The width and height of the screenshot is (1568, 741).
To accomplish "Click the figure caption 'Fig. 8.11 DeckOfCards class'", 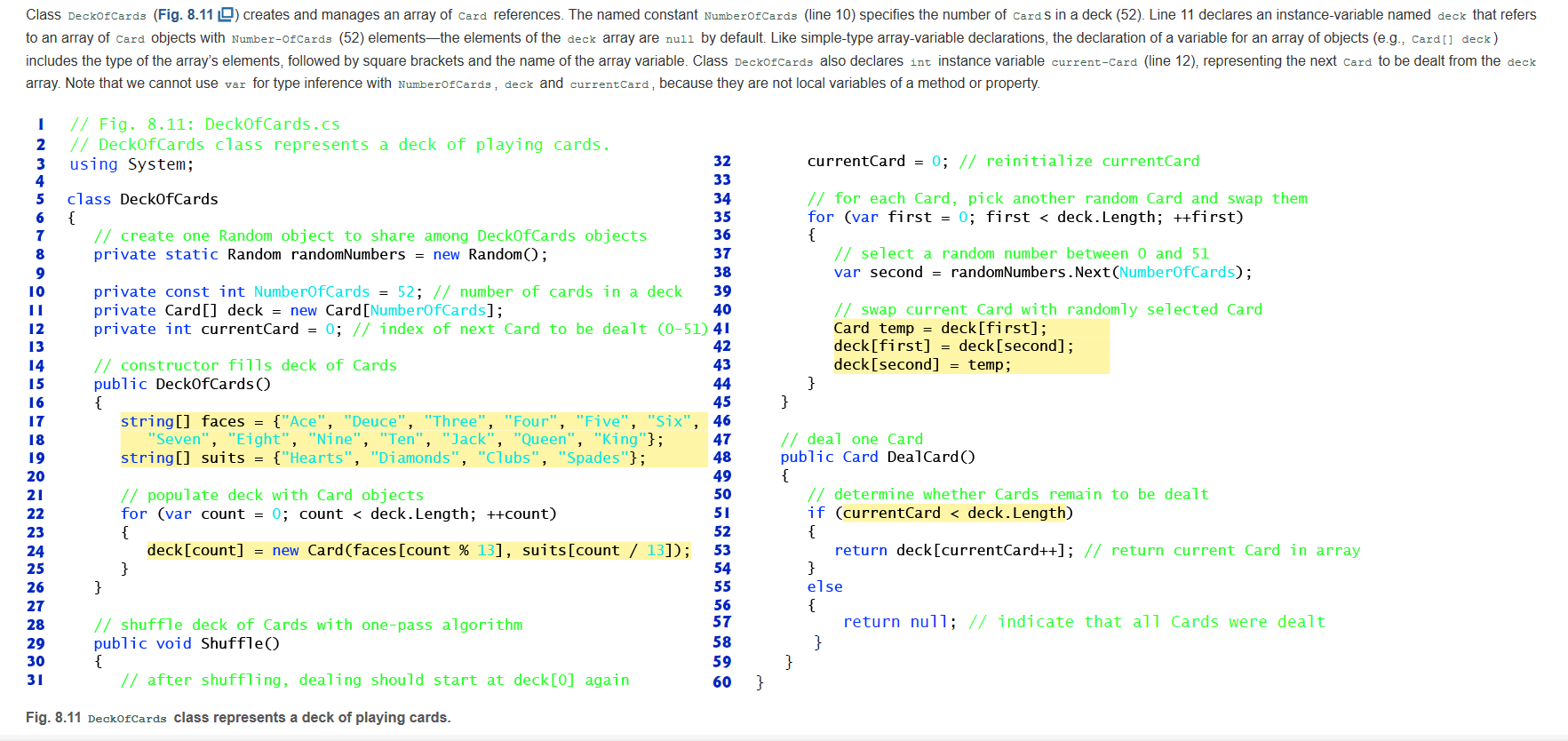I will point(238,717).
